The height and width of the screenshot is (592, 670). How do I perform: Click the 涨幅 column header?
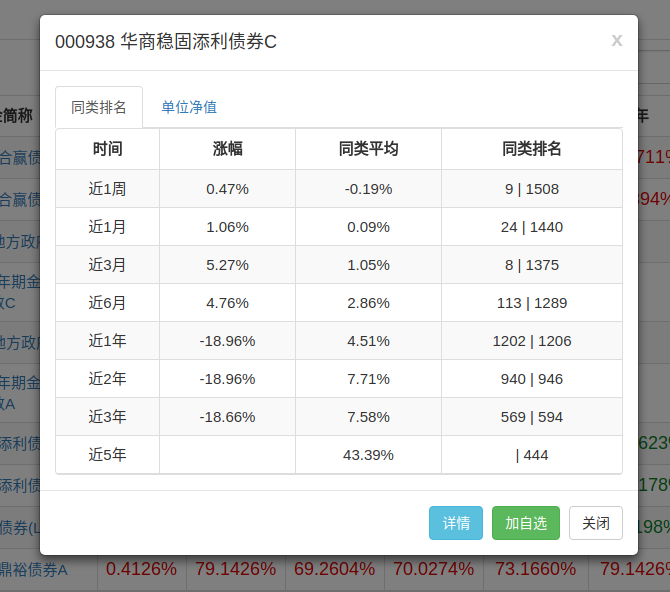227,149
